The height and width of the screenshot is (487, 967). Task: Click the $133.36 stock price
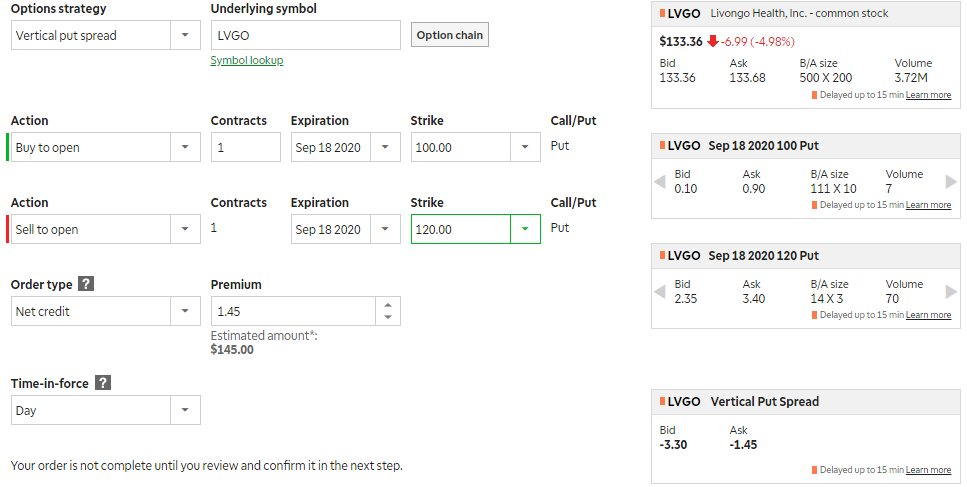point(681,41)
